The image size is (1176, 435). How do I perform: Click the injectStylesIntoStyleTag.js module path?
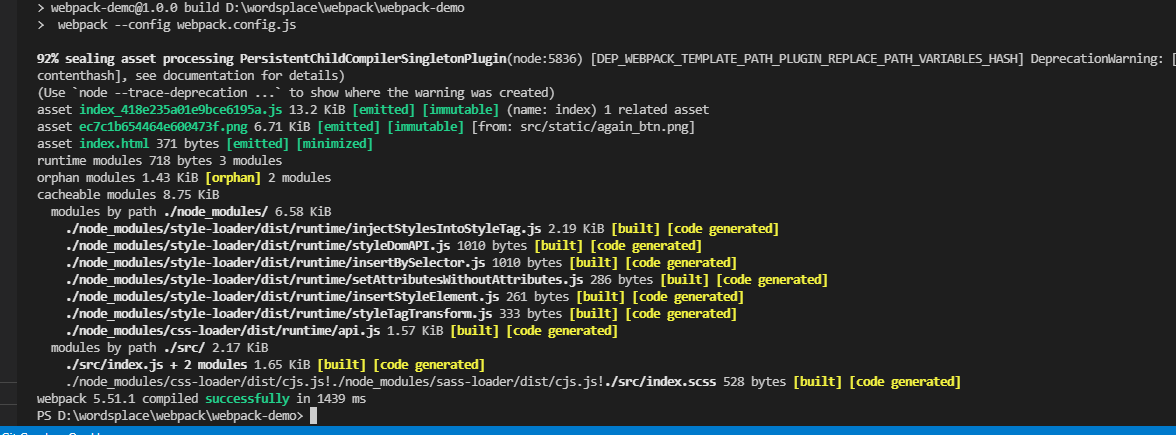tap(304, 229)
